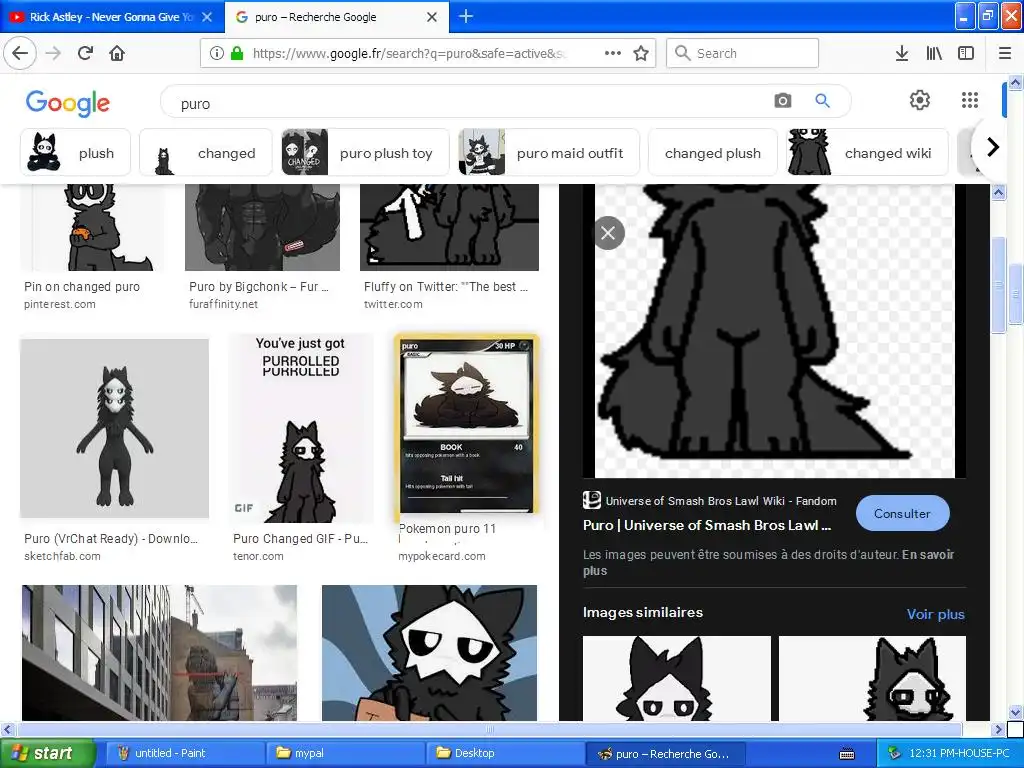Click the browser Search box
The height and width of the screenshot is (768, 1024).
tap(743, 53)
